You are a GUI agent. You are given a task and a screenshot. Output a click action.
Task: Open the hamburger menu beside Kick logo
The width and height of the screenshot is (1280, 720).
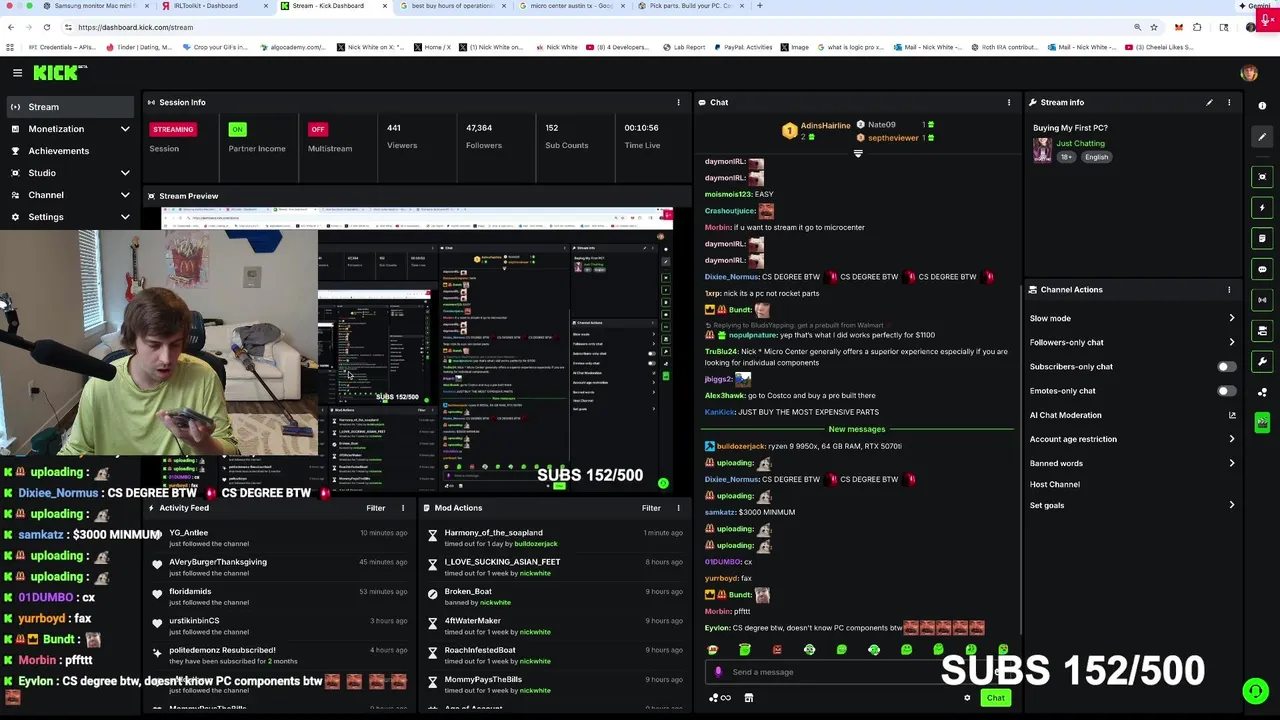pos(17,72)
